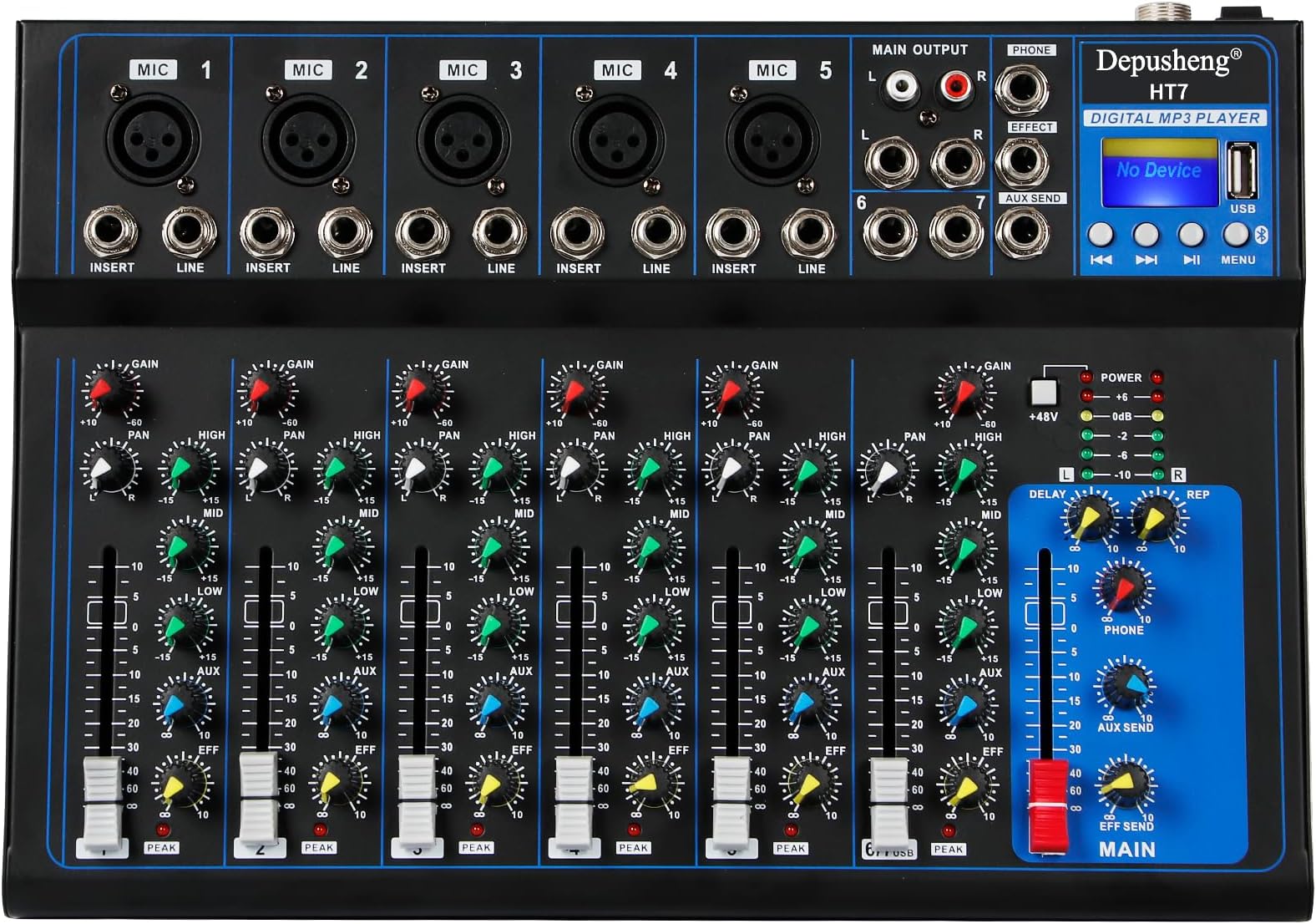The height and width of the screenshot is (924, 1316).
Task: Click the MIC 5 XLR input jack
Action: click(x=772, y=140)
